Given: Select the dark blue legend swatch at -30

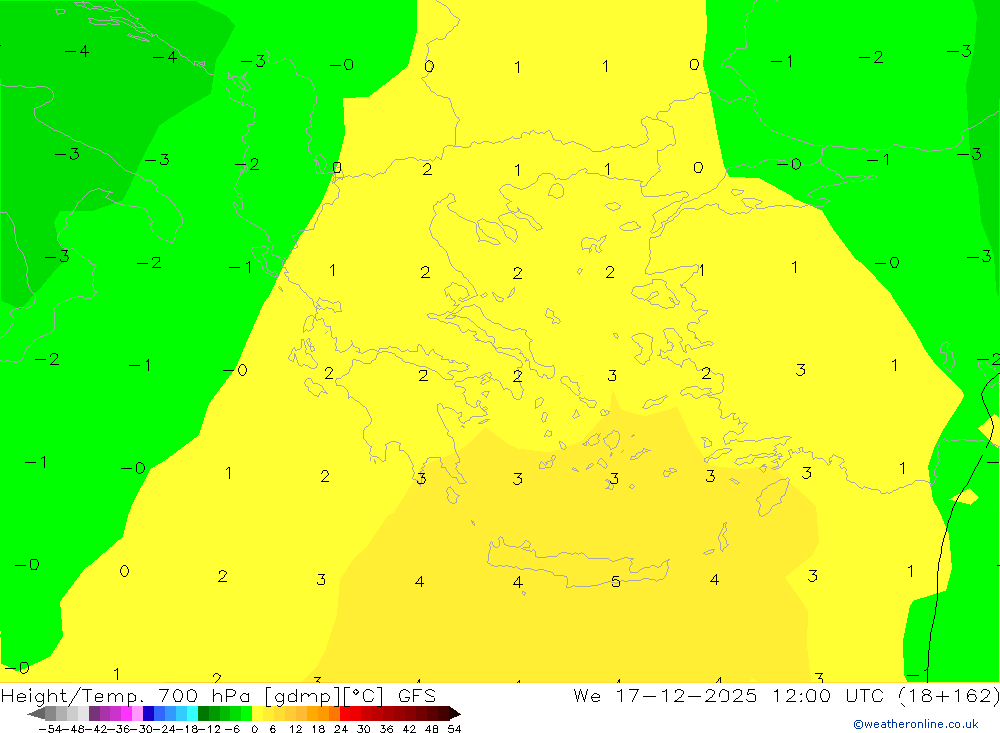Looking at the screenshot, I should 149,713.
